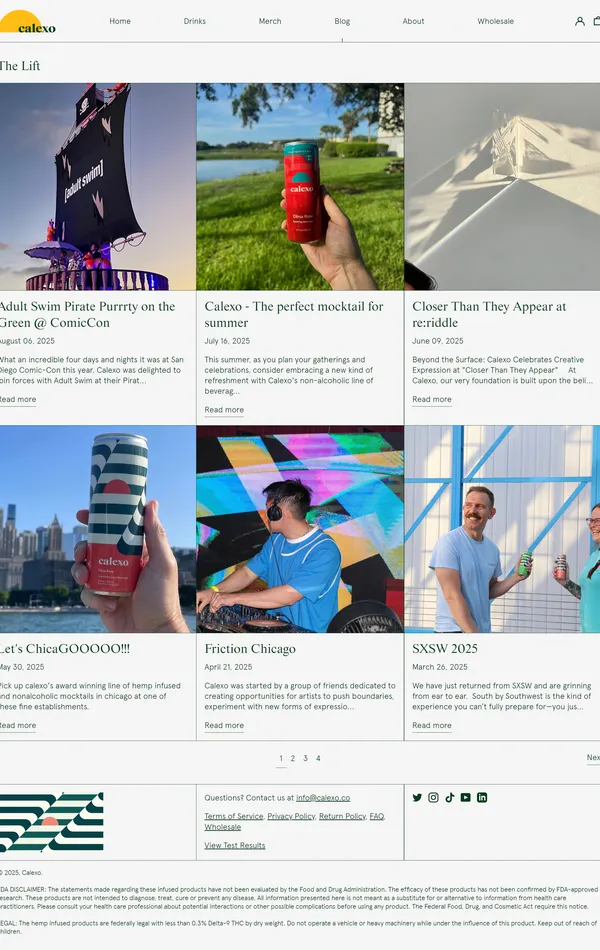The width and height of the screenshot is (600, 950).
Task: Open the Drinks menu
Action: [195, 21]
